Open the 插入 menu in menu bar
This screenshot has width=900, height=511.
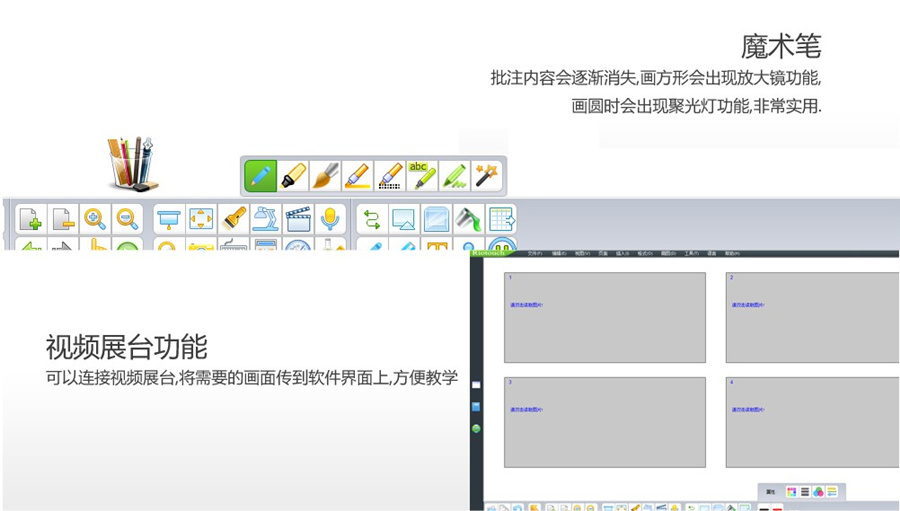coord(622,254)
